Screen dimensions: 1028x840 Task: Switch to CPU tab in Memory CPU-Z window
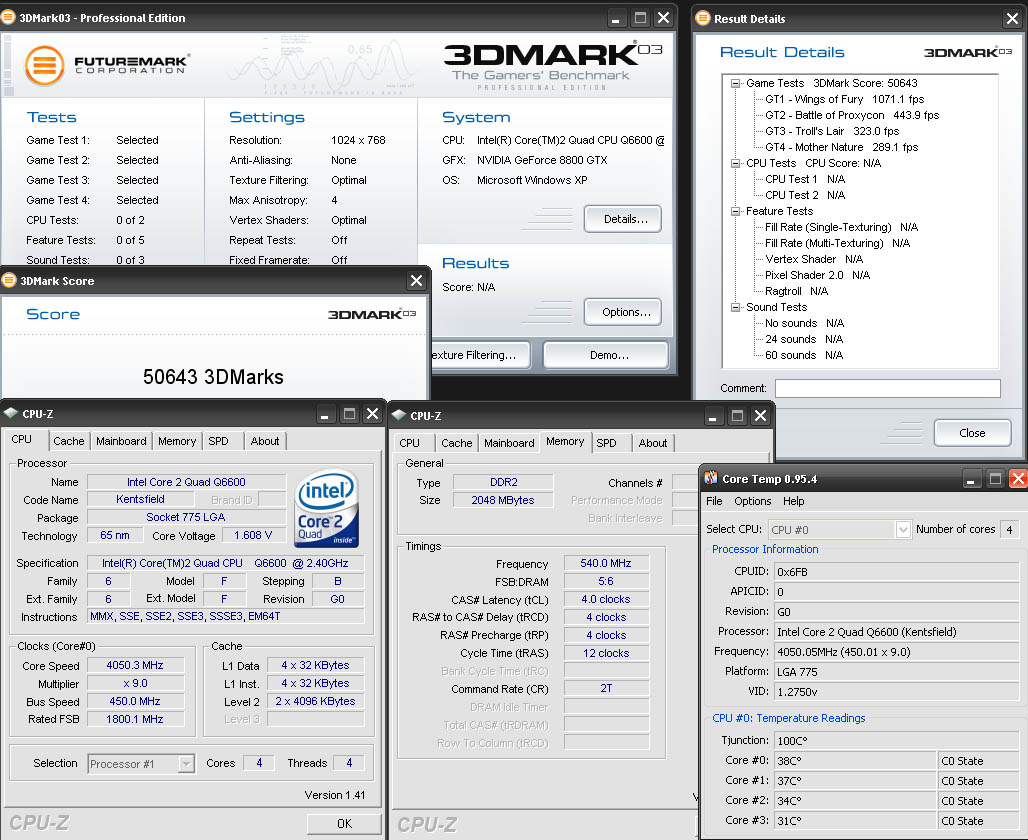(409, 443)
